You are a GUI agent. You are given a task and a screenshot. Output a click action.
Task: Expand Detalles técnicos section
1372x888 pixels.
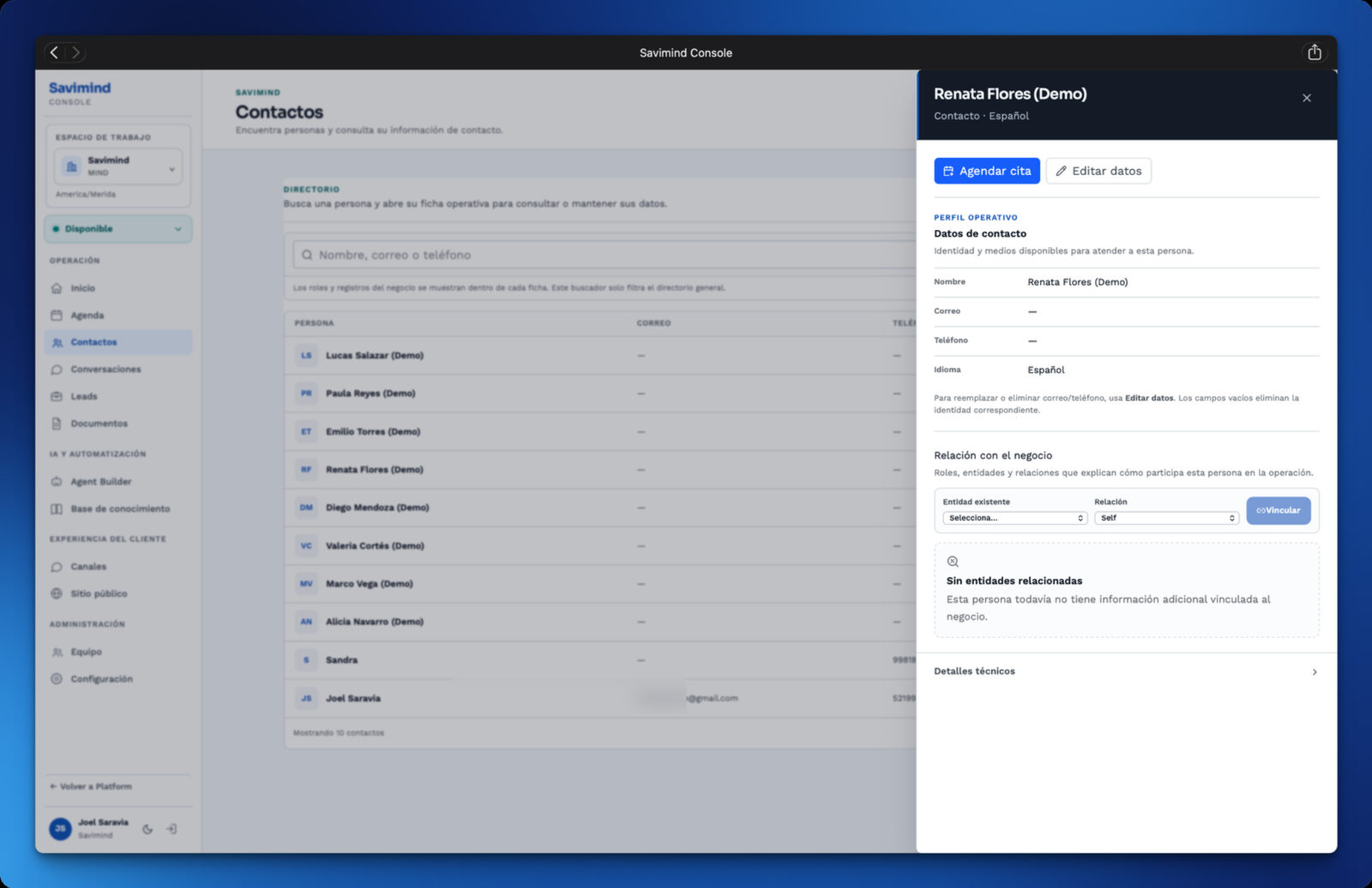pyautogui.click(x=1126, y=672)
